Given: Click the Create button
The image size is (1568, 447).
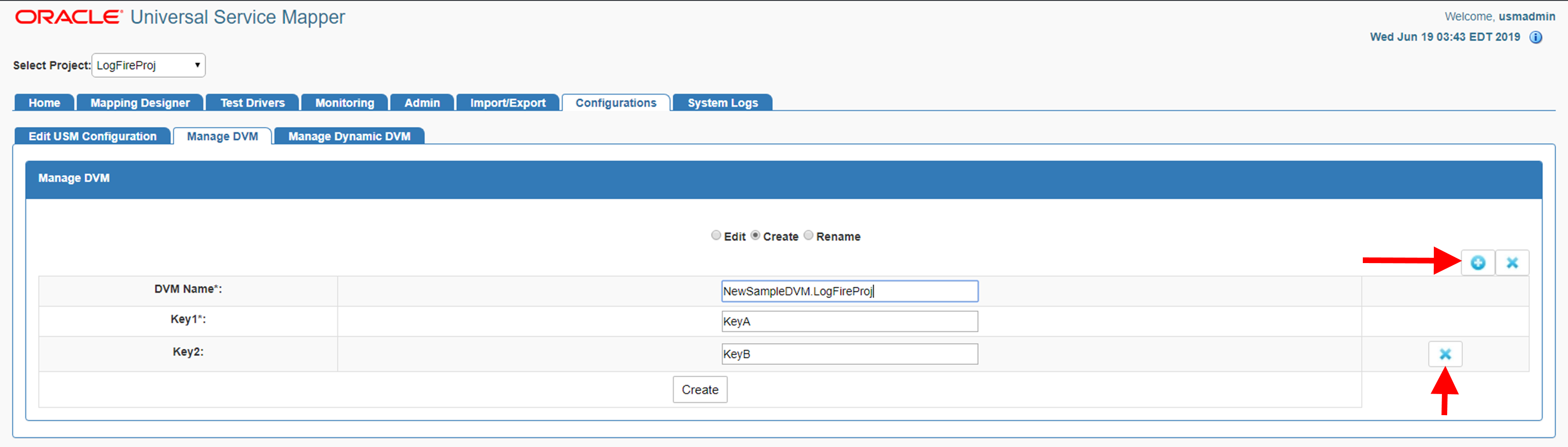Looking at the screenshot, I should tap(700, 390).
